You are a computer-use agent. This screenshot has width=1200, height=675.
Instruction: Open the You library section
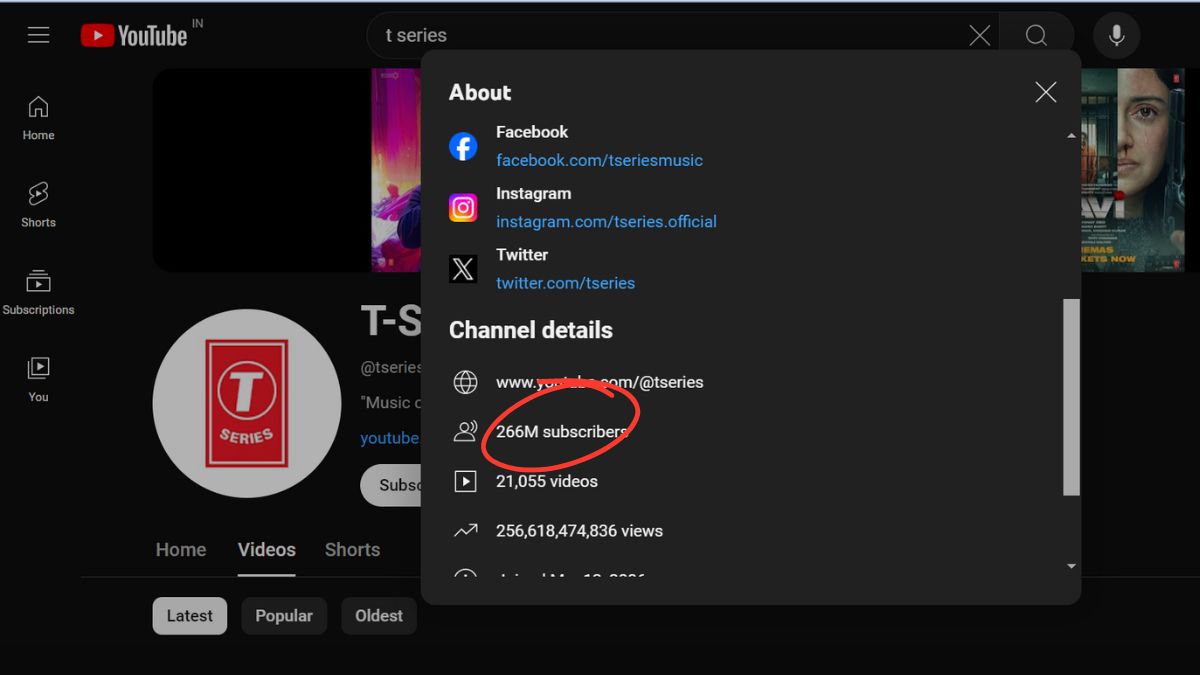[38, 379]
